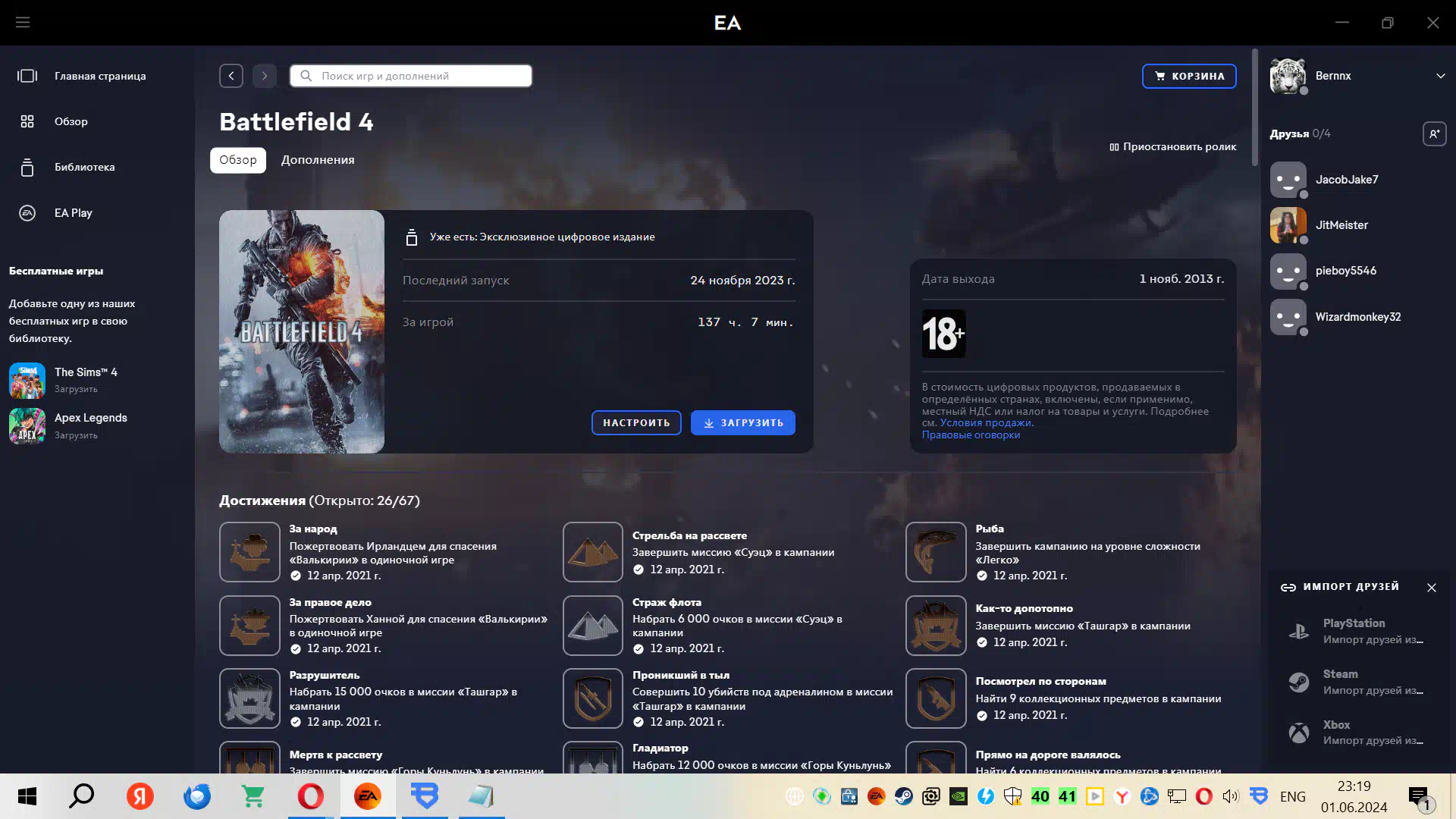1456x819 pixels.
Task: Close the Импорт друзей panel
Action: pyautogui.click(x=1432, y=588)
